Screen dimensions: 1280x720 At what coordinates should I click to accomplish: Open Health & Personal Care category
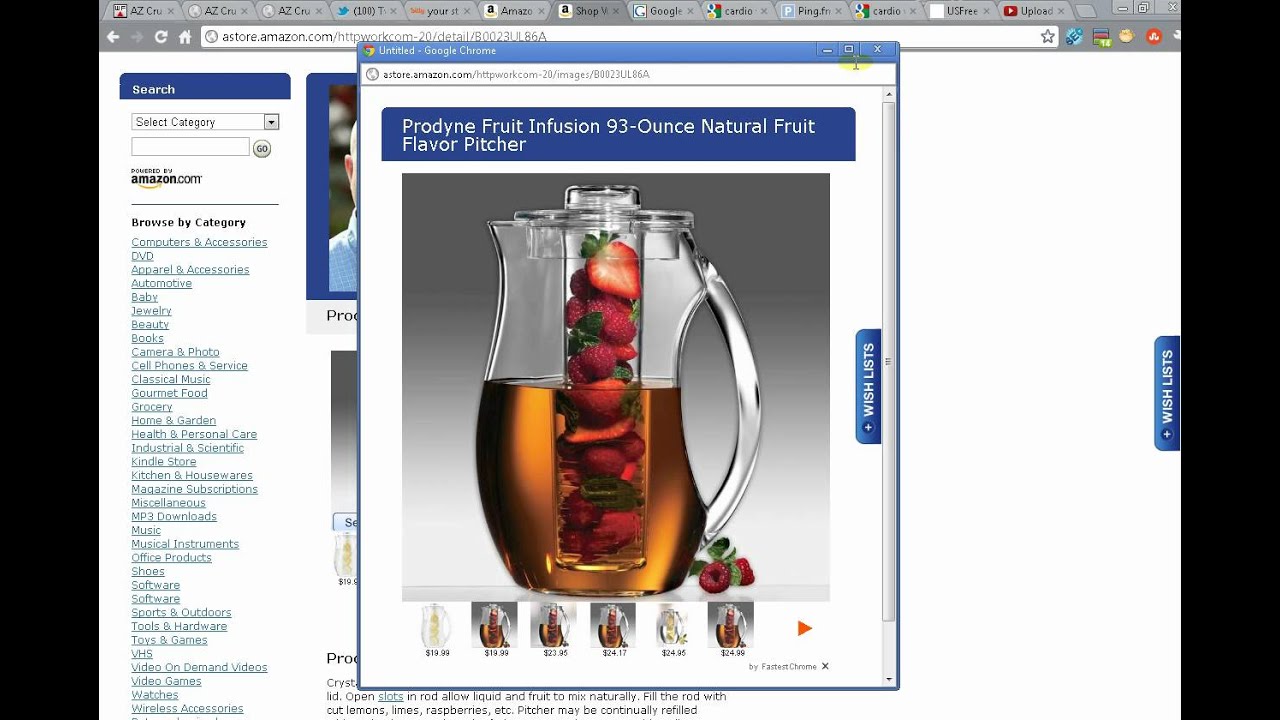pyautogui.click(x=194, y=434)
